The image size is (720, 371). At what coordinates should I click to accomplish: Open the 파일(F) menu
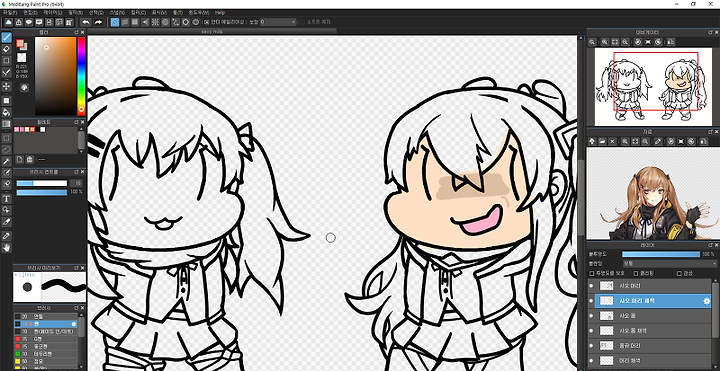click(x=9, y=12)
